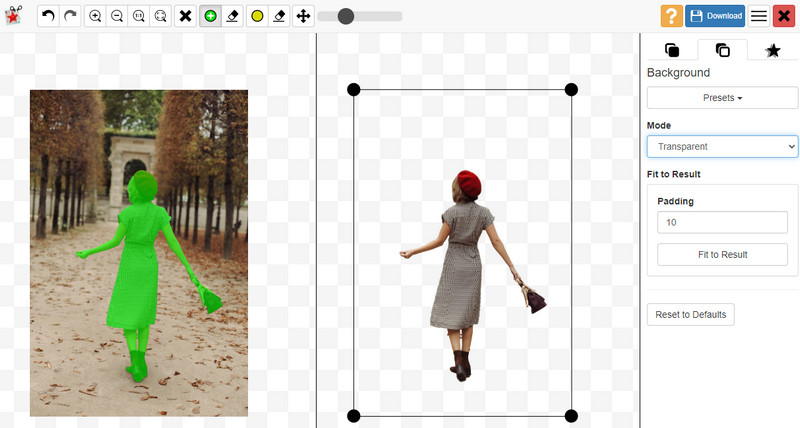Click the redo arrow
This screenshot has width=800, height=428.
pos(70,16)
